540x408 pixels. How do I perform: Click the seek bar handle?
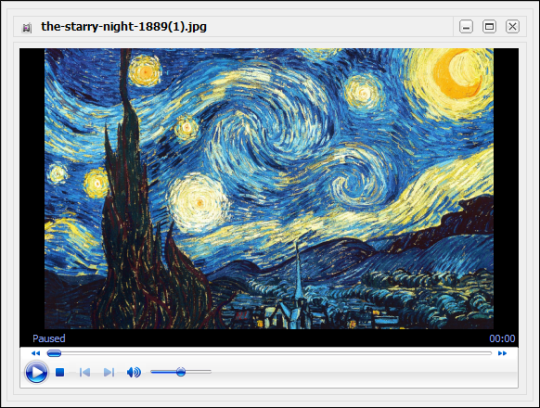54,353
